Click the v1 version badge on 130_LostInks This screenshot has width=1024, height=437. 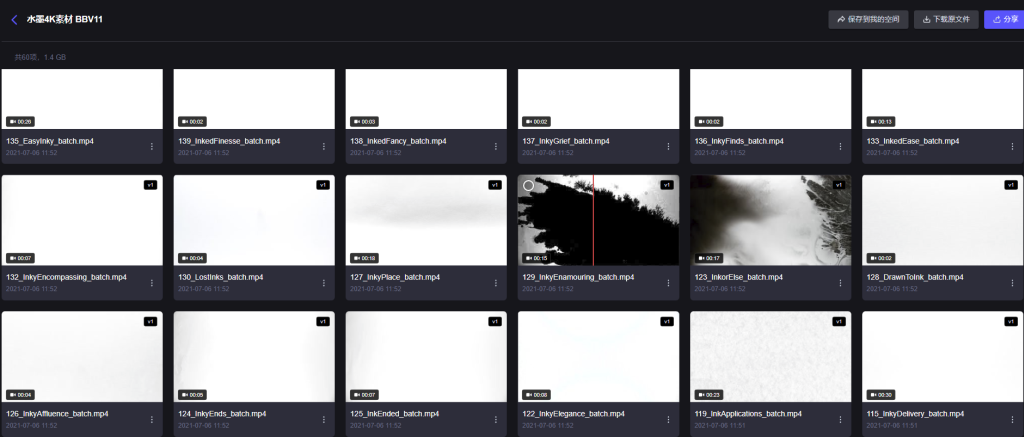click(323, 185)
